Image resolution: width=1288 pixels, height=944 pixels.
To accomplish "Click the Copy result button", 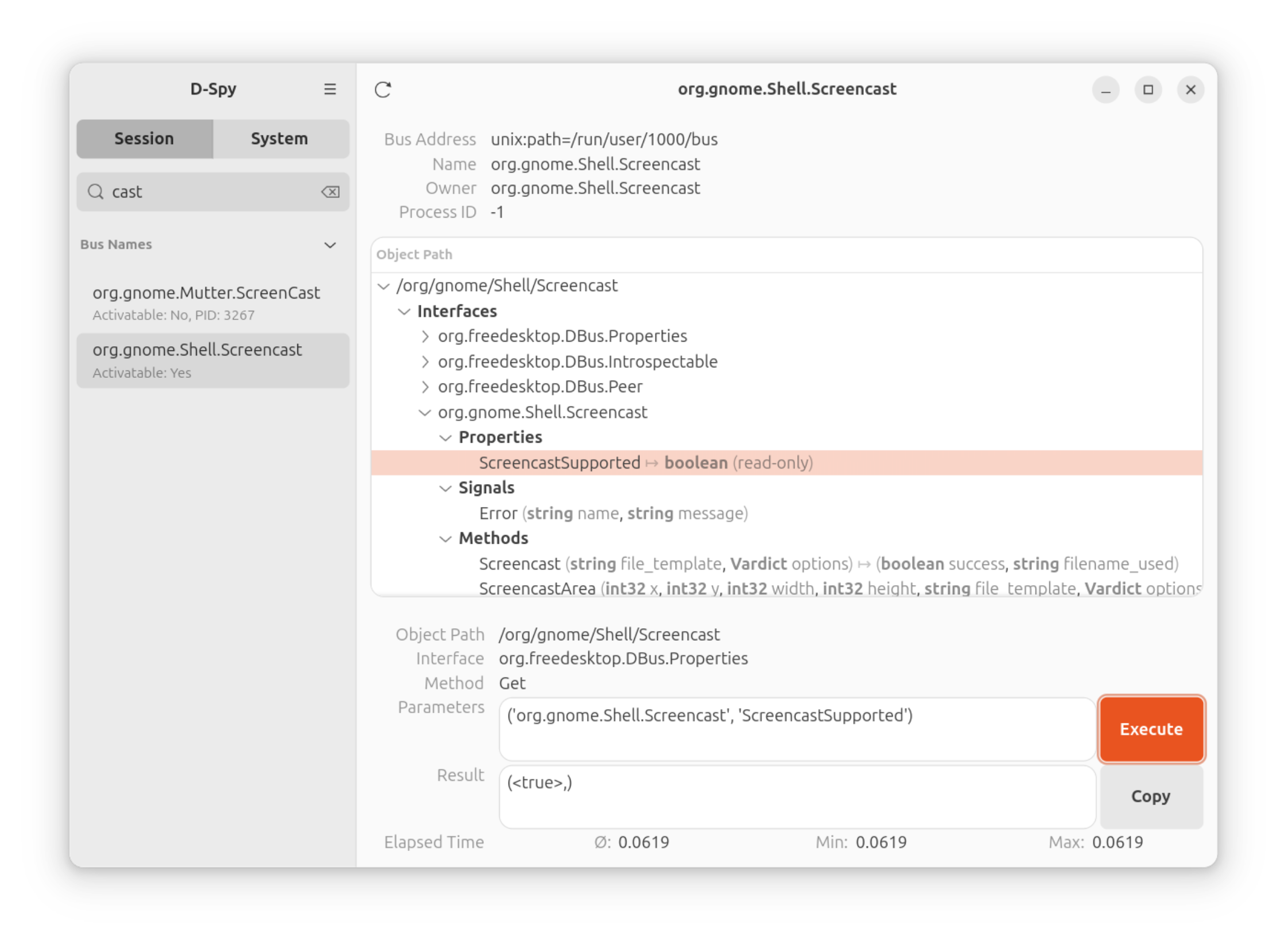I will 1151,796.
